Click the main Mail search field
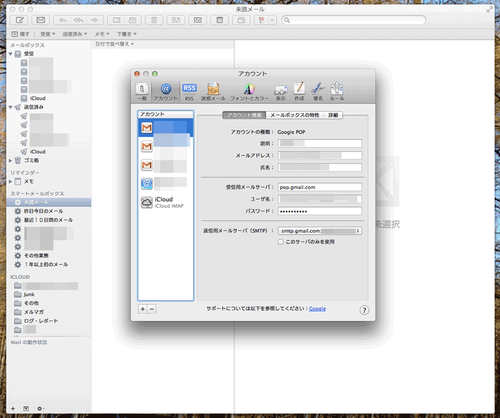Image resolution: width=500 pixels, height=418 pixels. coord(354,20)
